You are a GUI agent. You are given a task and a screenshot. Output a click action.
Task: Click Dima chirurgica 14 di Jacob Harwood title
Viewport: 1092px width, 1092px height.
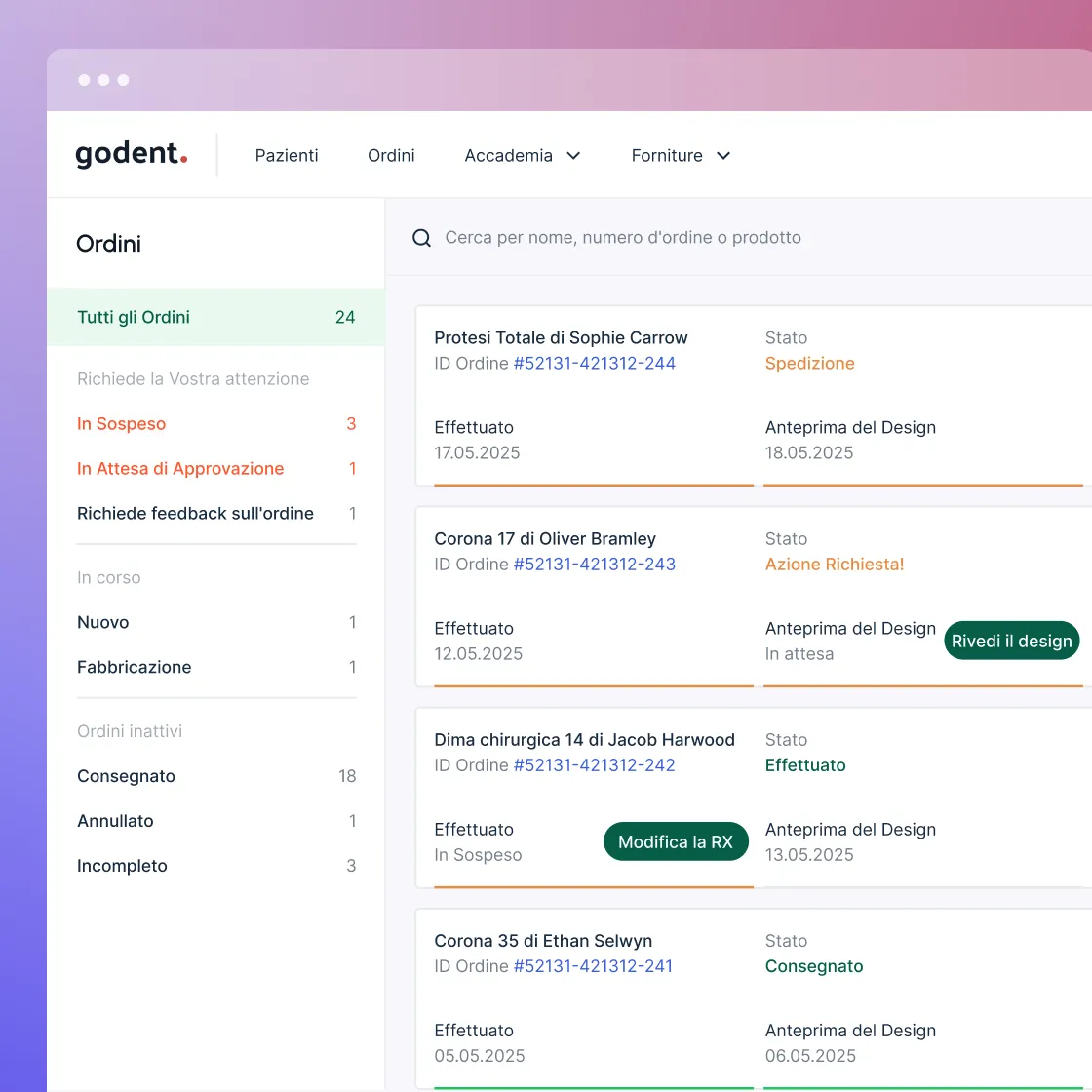tap(584, 740)
